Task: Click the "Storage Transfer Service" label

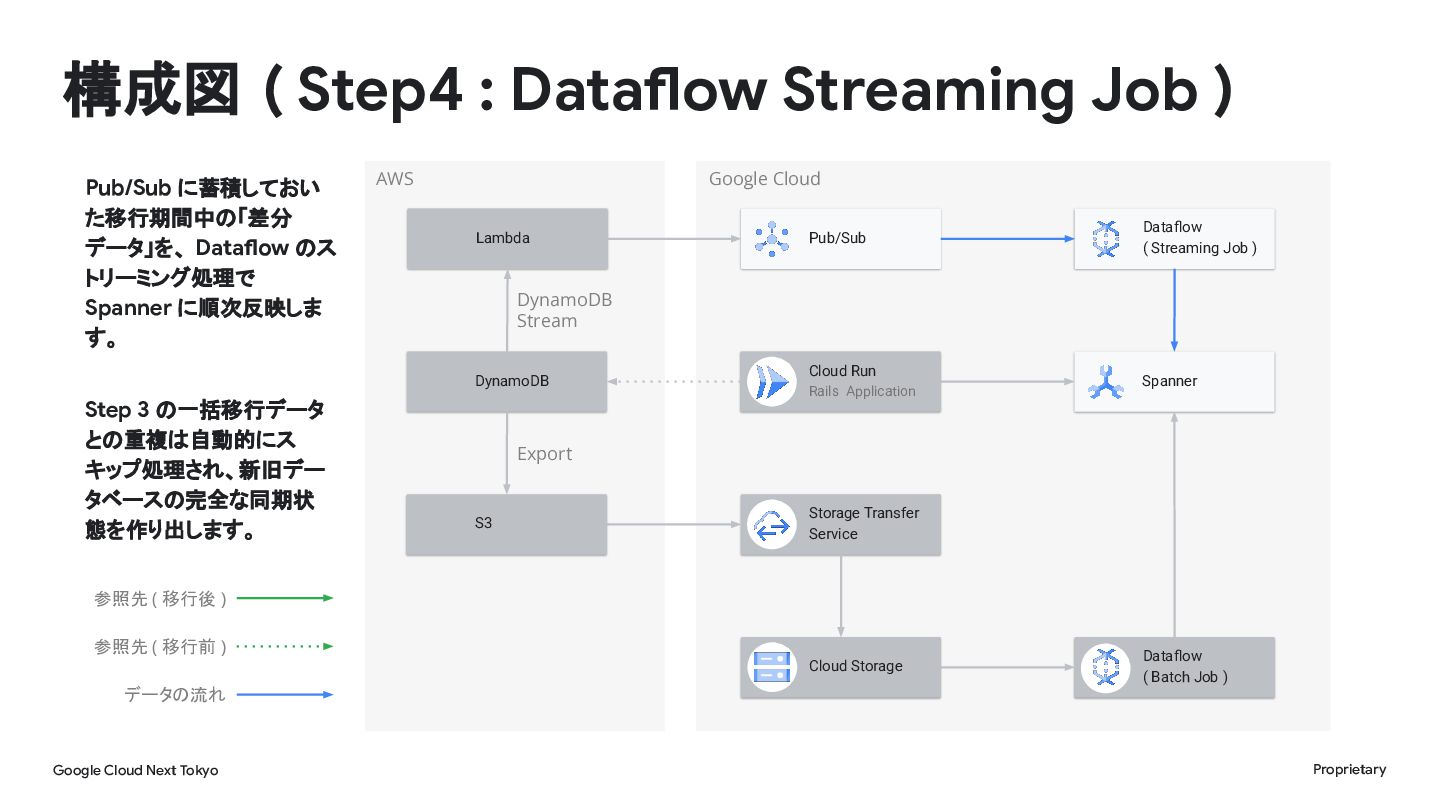Action: (x=864, y=523)
